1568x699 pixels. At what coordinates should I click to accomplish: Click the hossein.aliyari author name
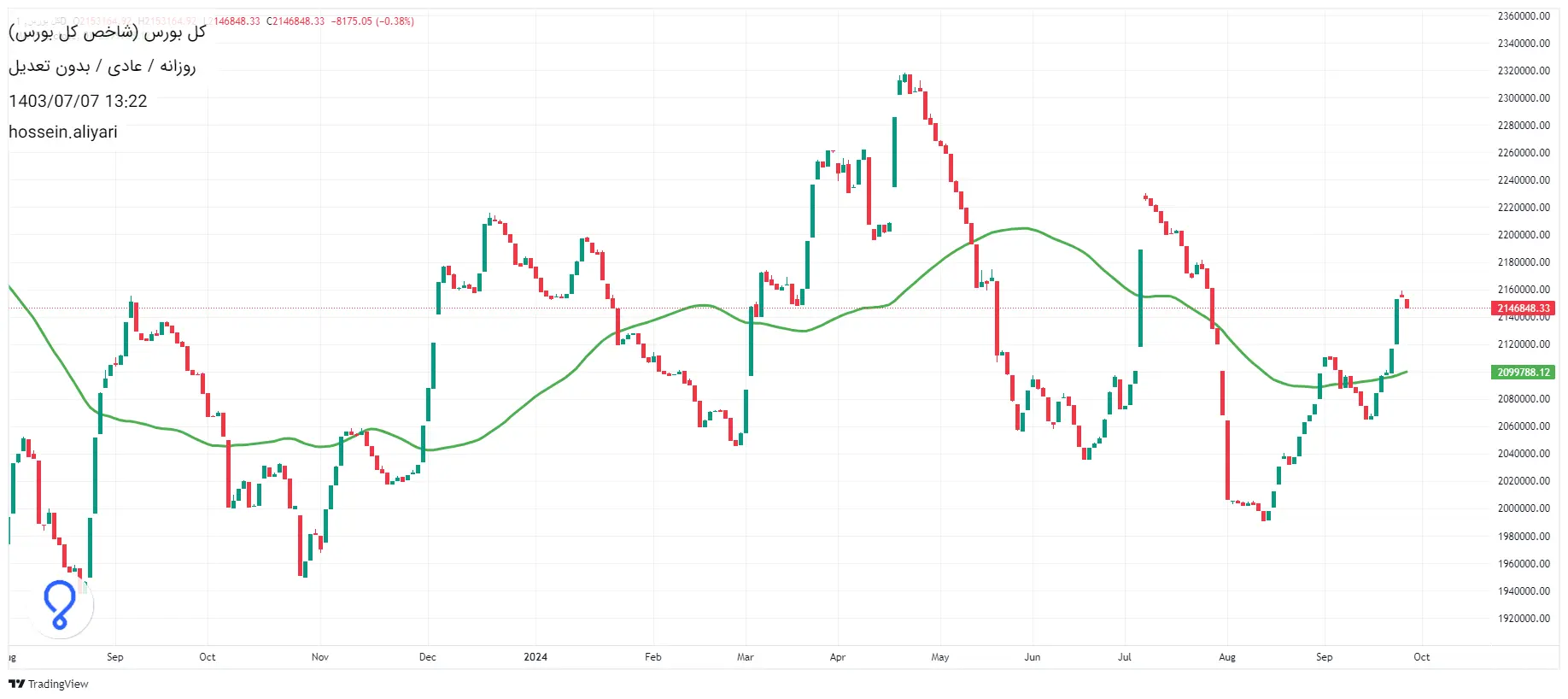pyautogui.click(x=63, y=132)
